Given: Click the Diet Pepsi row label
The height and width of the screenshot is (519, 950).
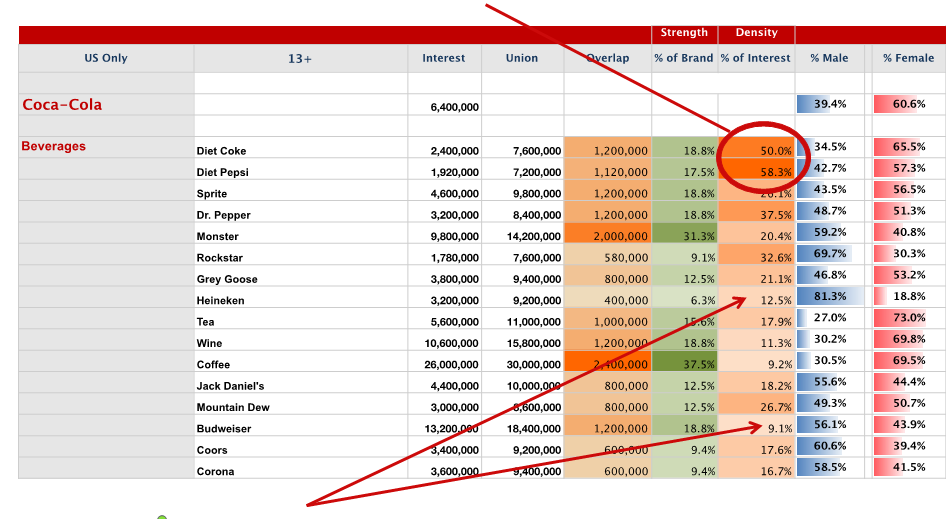Looking at the screenshot, I should click(x=222, y=172).
